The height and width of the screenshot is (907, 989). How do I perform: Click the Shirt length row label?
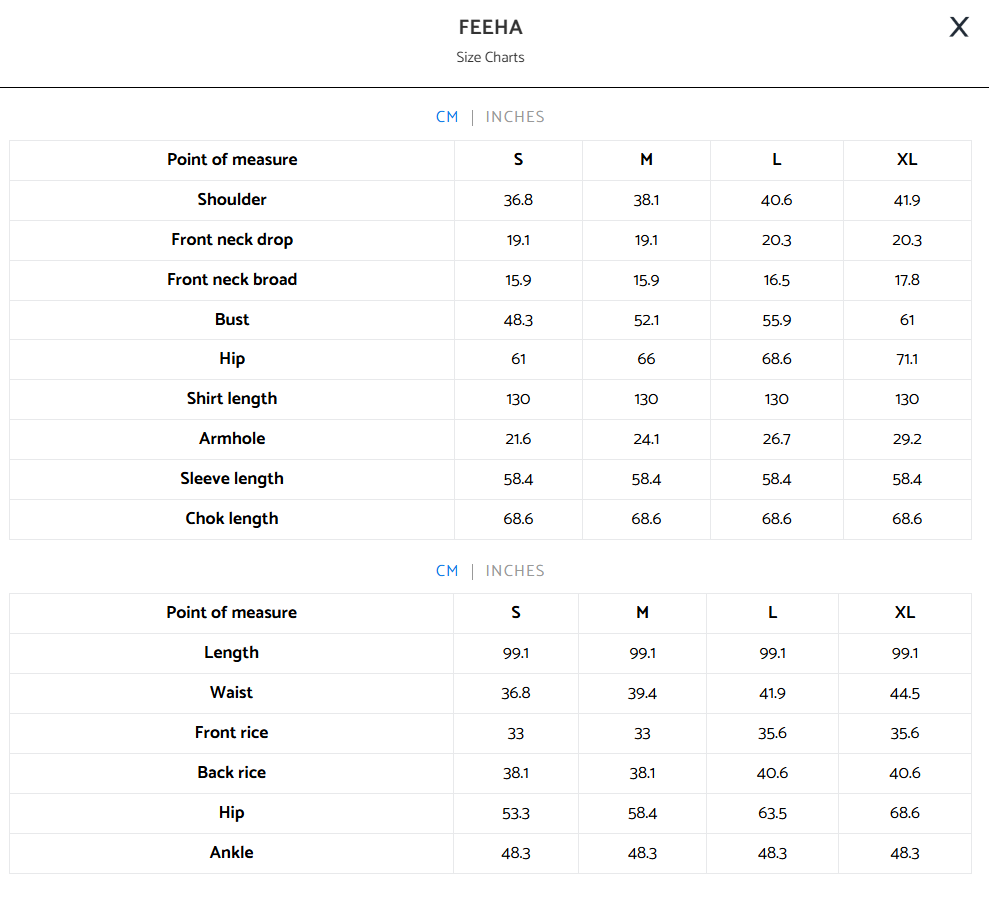coord(232,399)
